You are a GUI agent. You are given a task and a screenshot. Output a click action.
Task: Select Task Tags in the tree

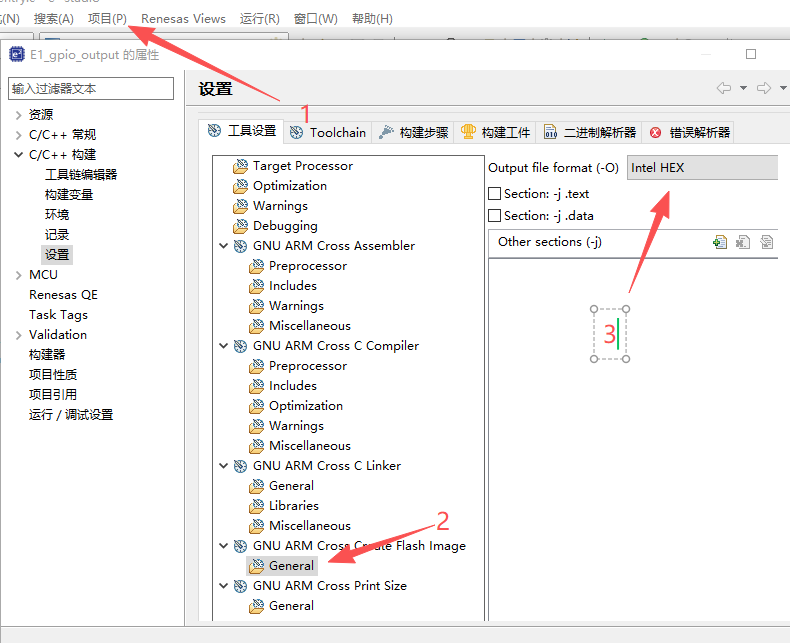(x=58, y=315)
